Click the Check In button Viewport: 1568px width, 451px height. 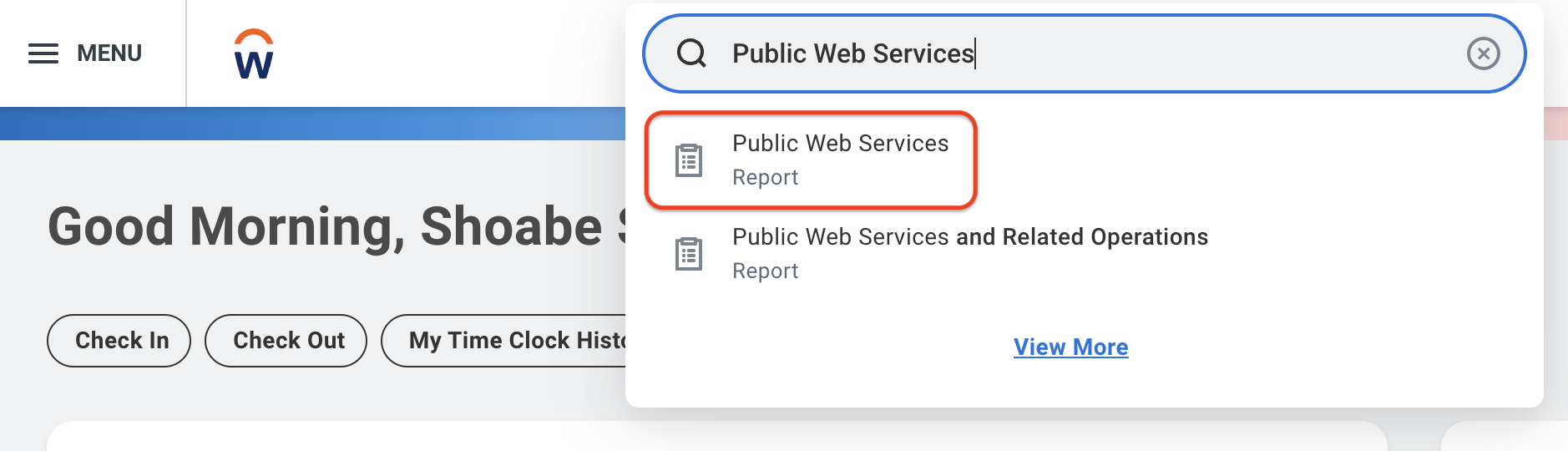click(x=119, y=341)
